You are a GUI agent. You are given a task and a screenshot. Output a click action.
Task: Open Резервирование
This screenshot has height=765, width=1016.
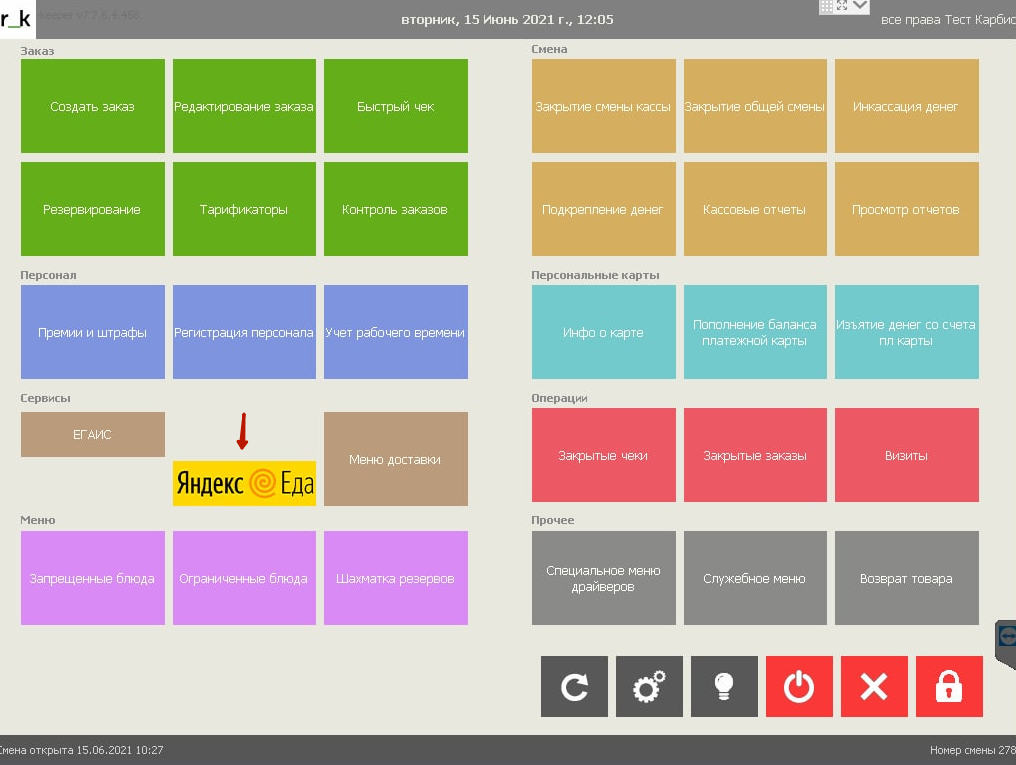point(93,209)
